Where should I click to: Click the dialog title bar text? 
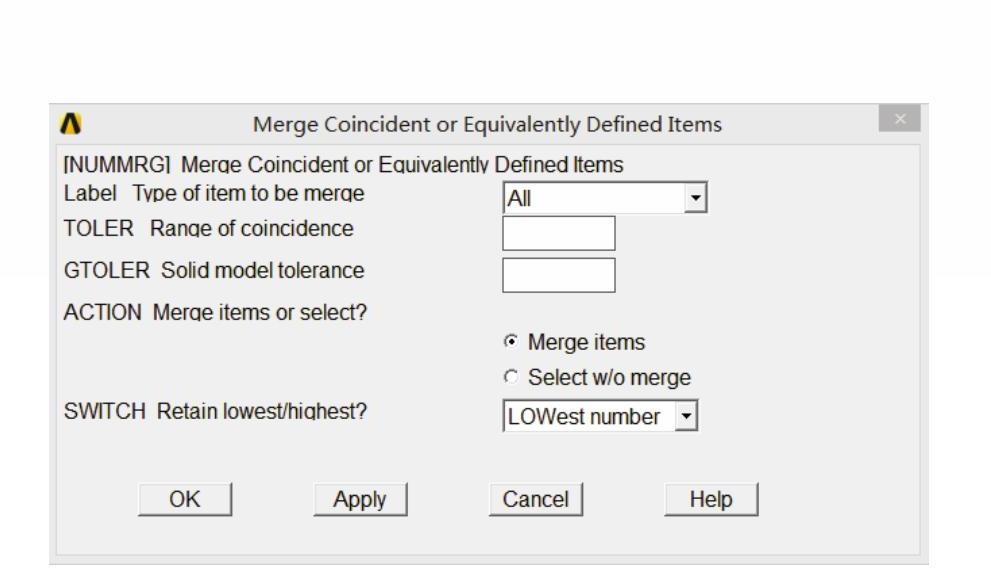click(x=487, y=124)
